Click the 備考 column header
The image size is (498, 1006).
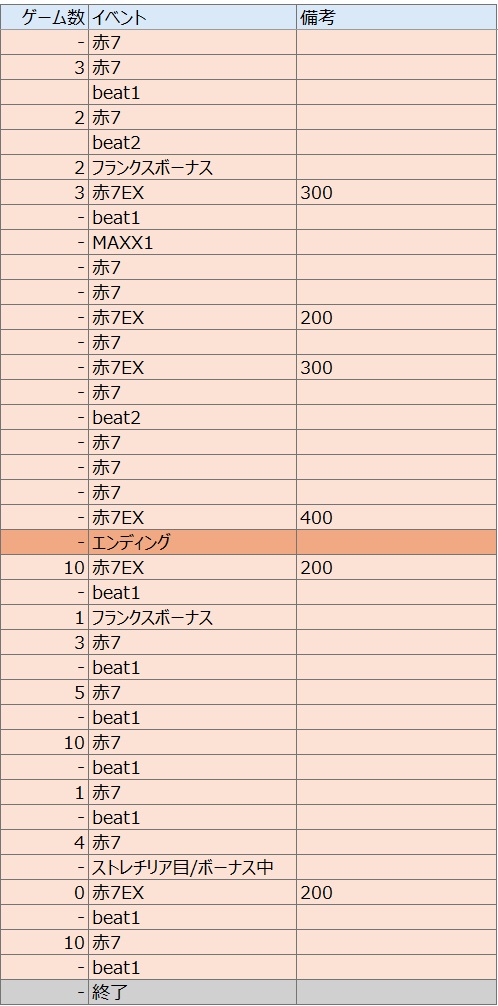click(397, 17)
